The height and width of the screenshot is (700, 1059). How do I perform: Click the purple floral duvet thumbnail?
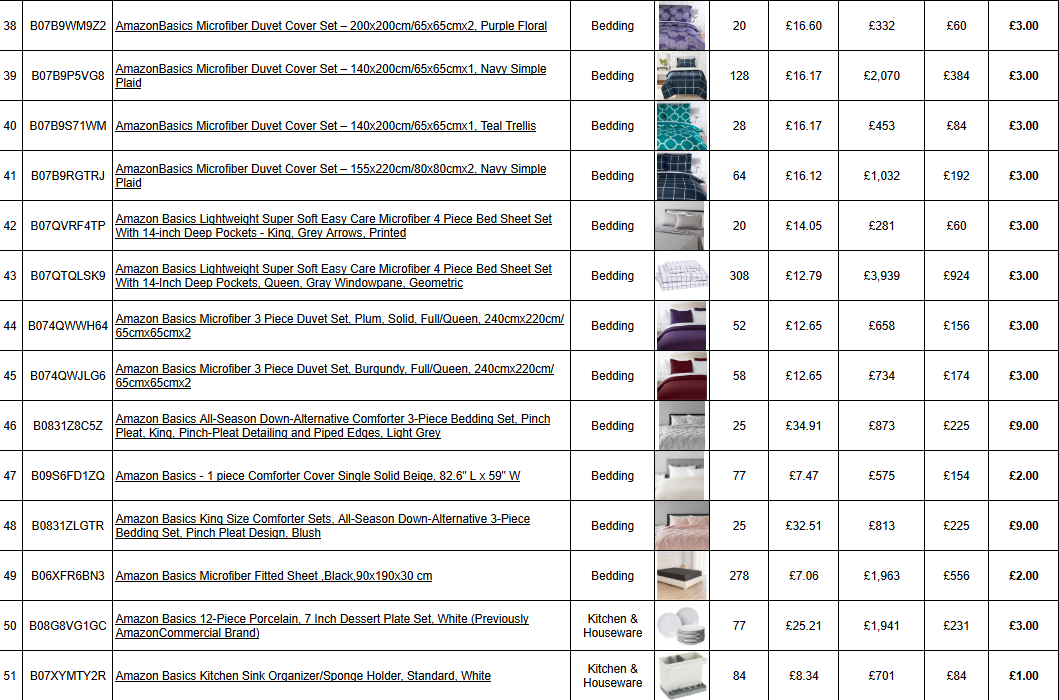[681, 26]
